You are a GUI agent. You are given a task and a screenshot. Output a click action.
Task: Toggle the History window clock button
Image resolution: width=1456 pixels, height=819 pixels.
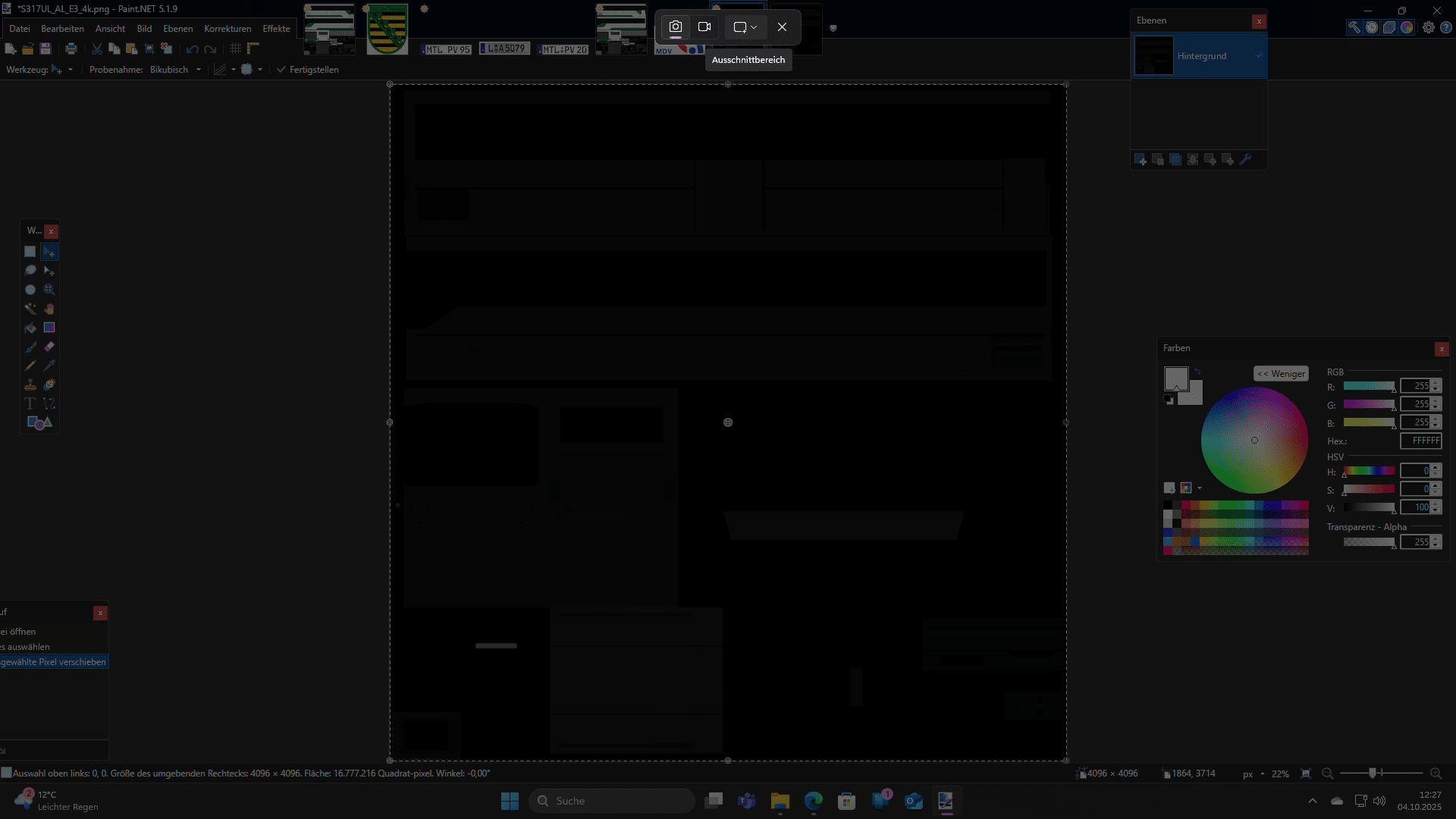pyautogui.click(x=1372, y=27)
